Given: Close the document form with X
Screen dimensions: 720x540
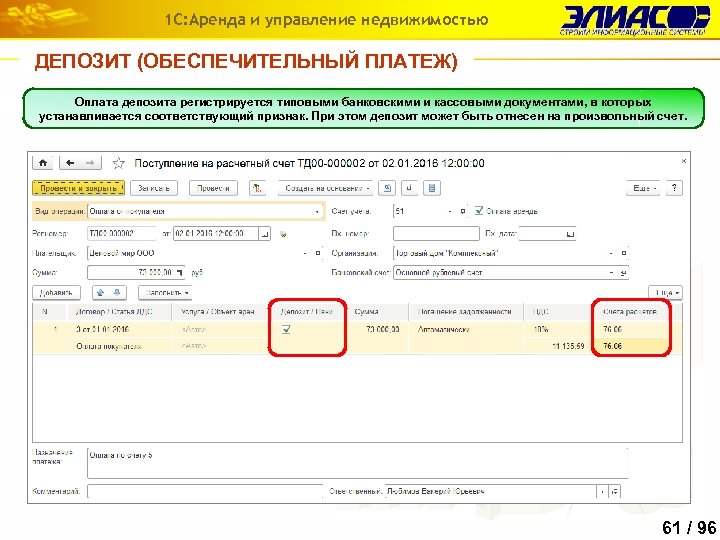Looking at the screenshot, I should click(x=684, y=161).
